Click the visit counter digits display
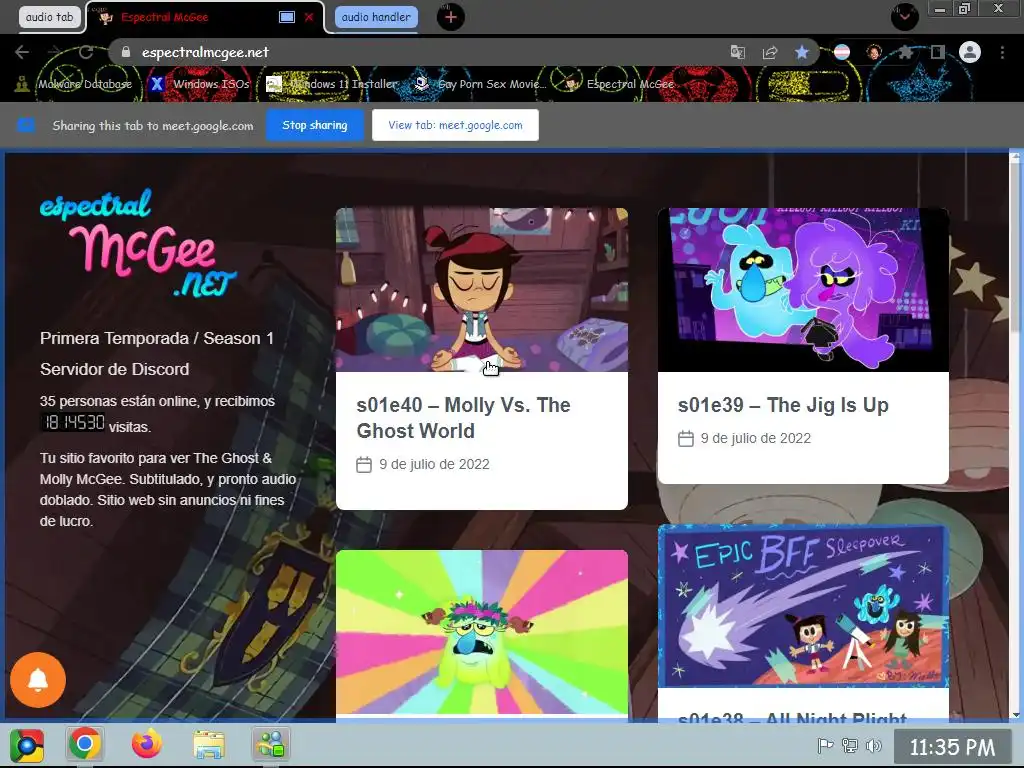1024x768 pixels. tap(73, 423)
